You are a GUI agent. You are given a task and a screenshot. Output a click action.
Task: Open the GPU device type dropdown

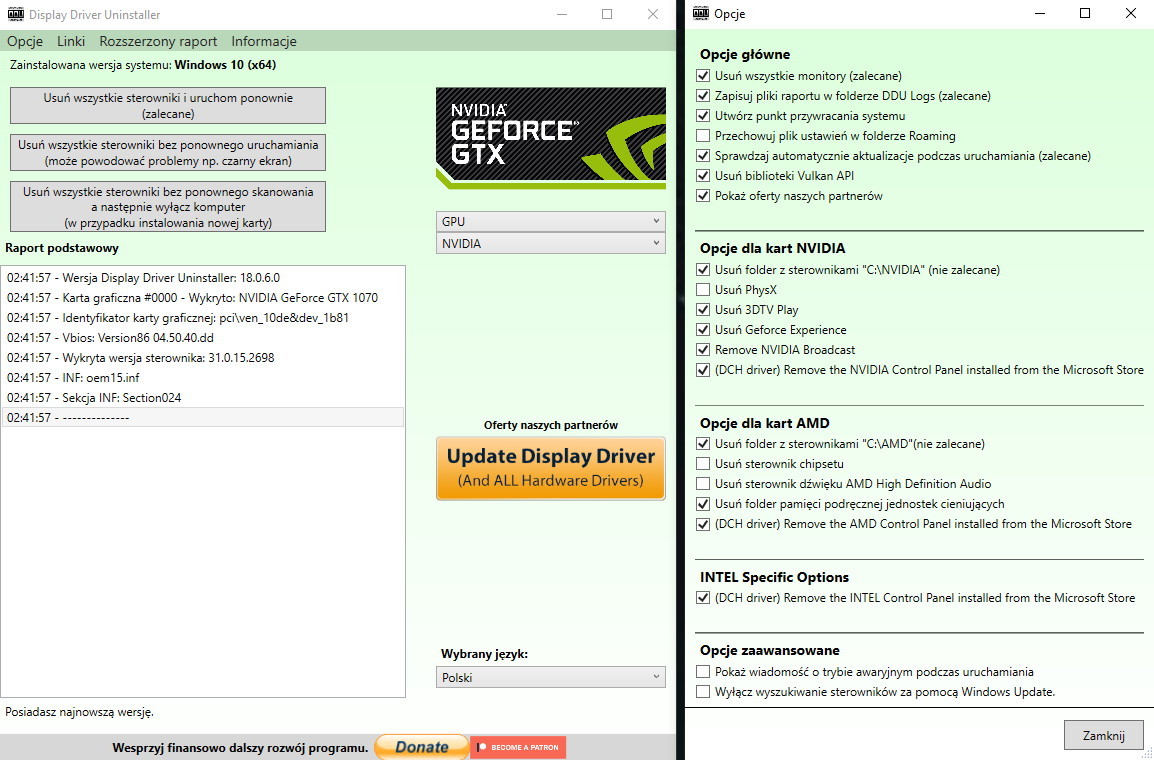[550, 221]
